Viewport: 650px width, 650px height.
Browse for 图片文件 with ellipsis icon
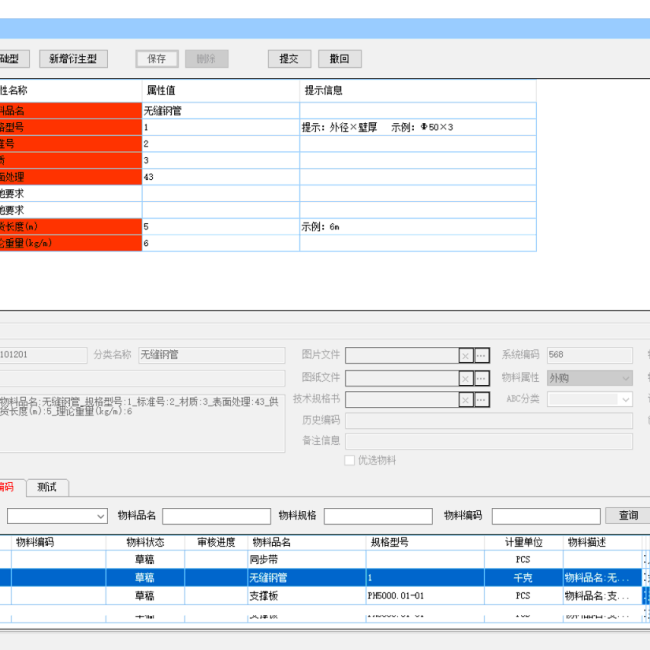pyautogui.click(x=481, y=355)
